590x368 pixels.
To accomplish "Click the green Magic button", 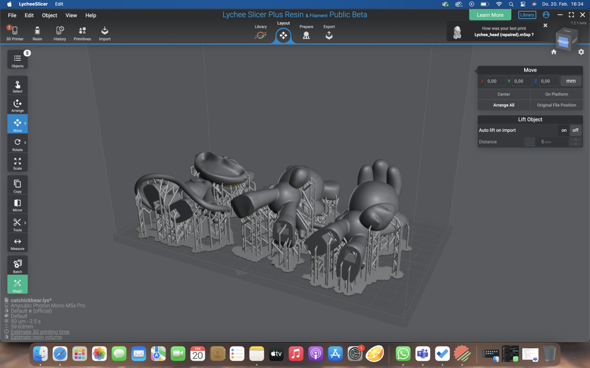I will pyautogui.click(x=17, y=284).
